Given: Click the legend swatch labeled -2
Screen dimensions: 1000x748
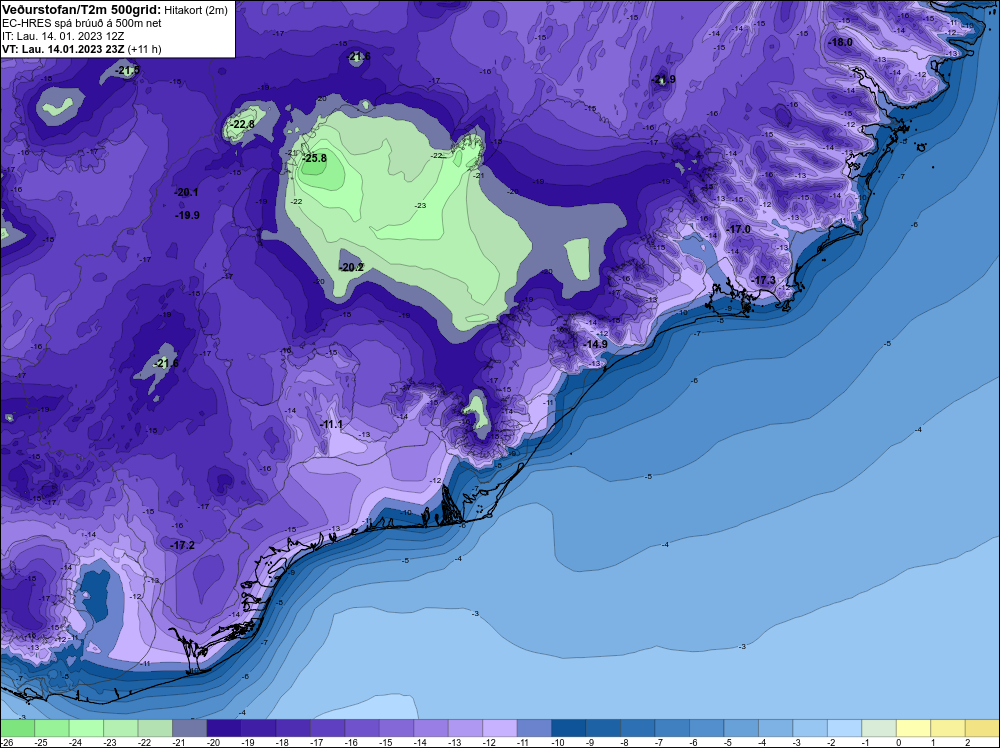Looking at the screenshot, I should tap(844, 728).
